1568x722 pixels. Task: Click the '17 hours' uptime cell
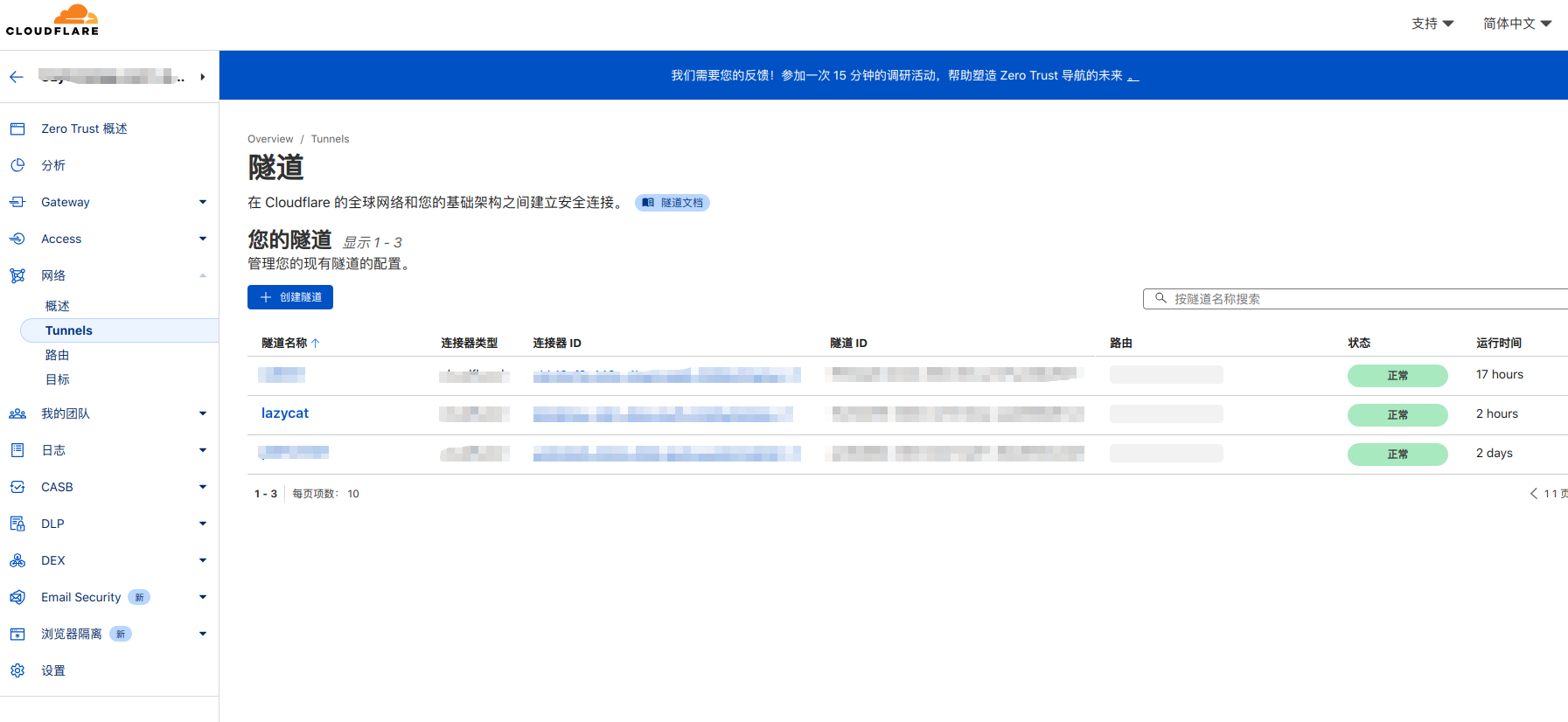(1500, 374)
